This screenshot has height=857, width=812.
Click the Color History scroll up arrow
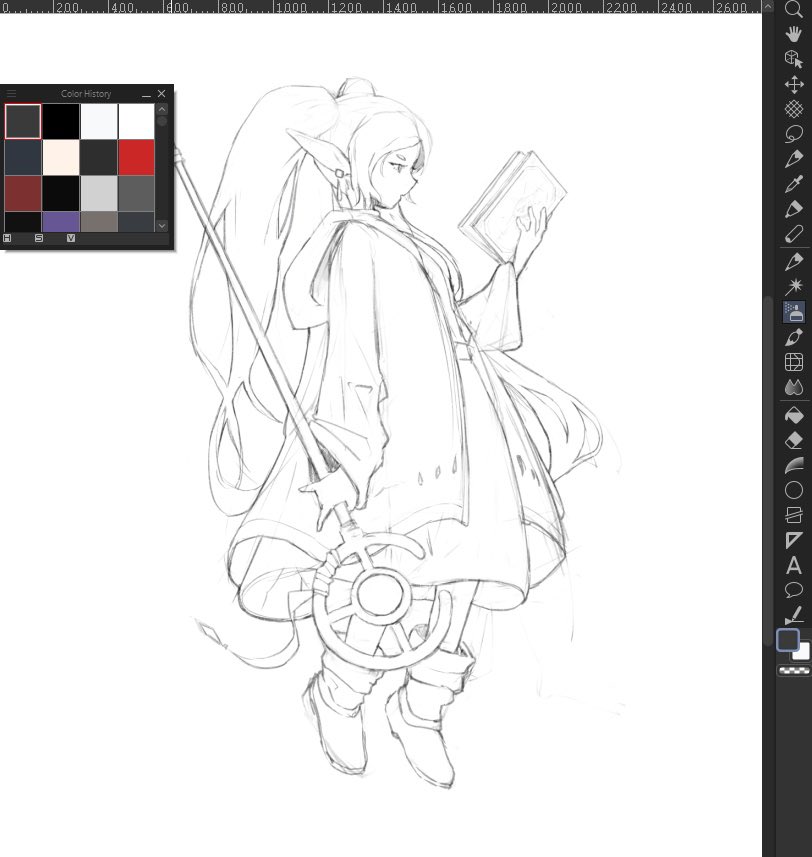(x=162, y=109)
